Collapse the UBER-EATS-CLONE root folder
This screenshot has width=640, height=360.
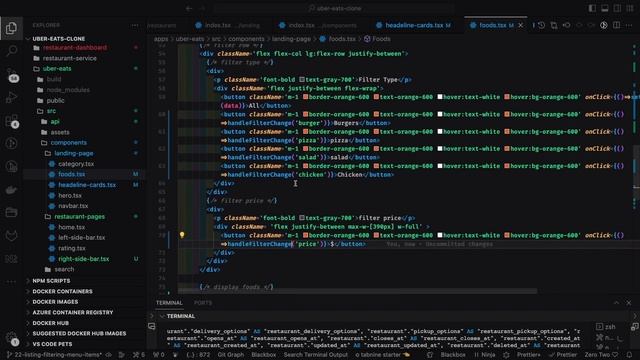point(59,39)
